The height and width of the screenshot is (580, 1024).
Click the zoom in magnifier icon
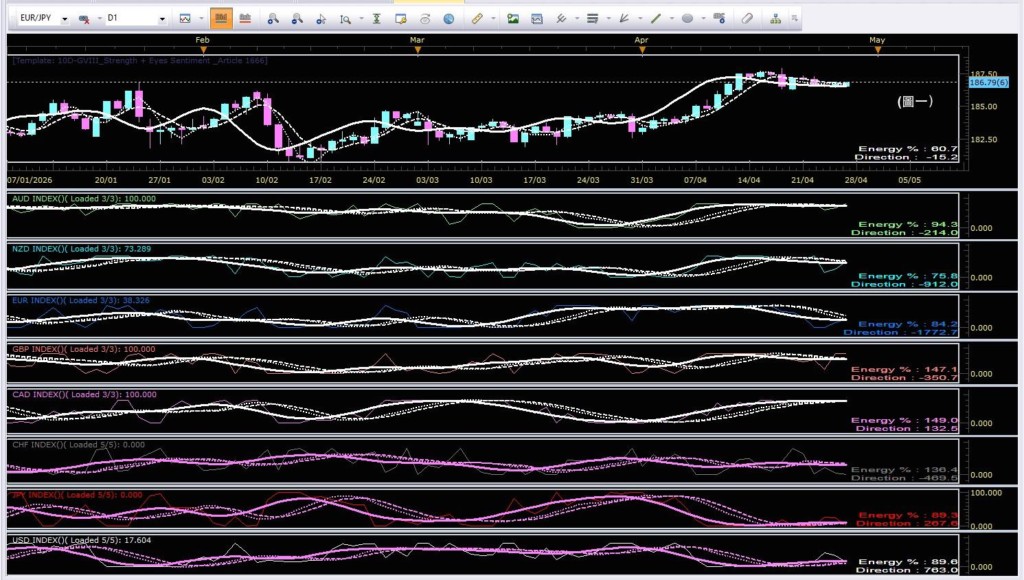tap(273, 18)
